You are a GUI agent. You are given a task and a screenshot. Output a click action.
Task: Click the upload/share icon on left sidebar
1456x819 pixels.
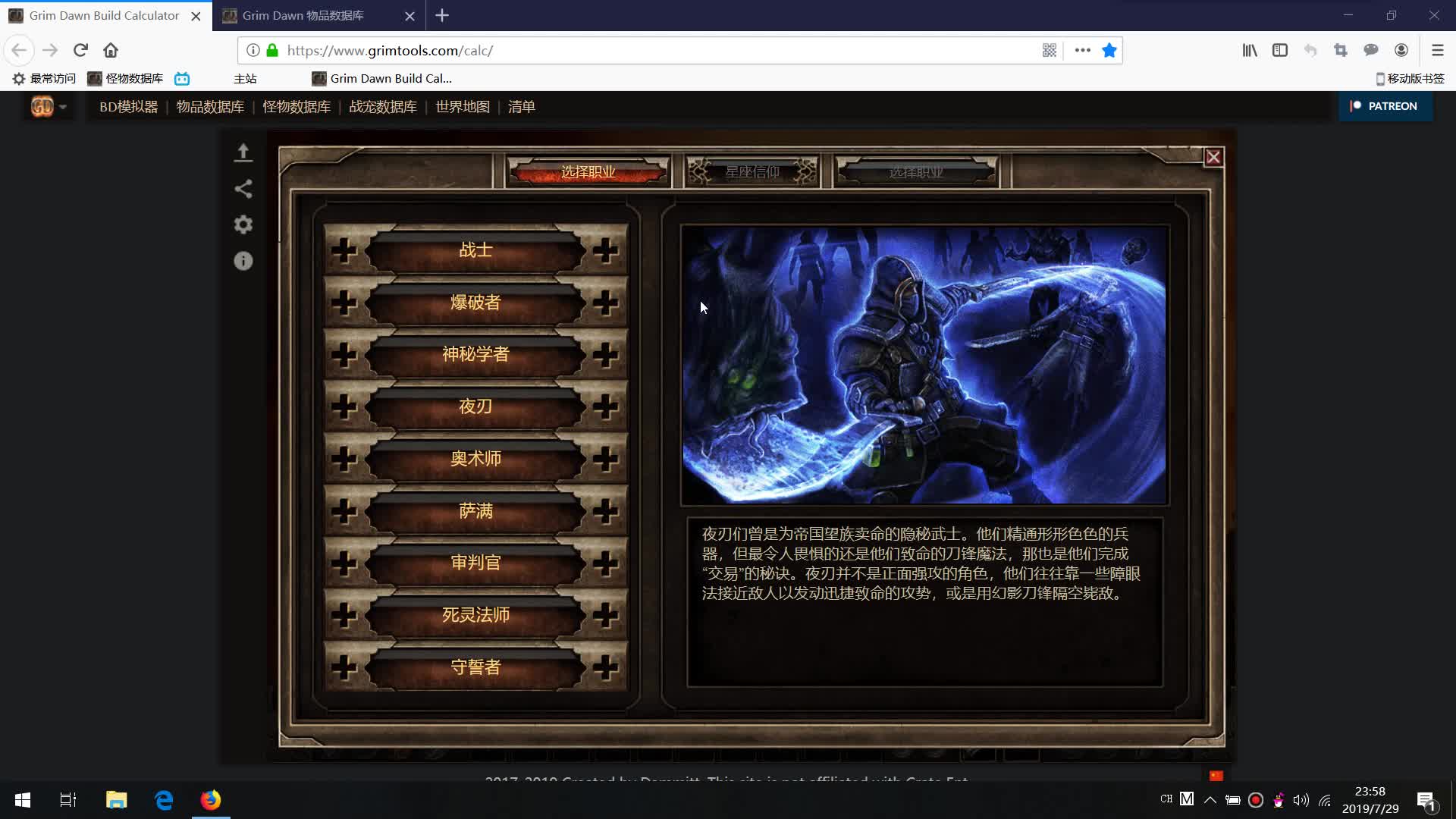pyautogui.click(x=243, y=151)
